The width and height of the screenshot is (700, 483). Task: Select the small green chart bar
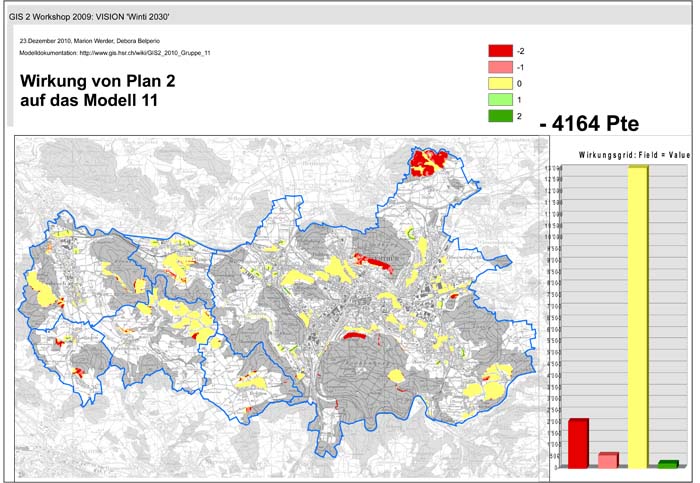coord(667,464)
